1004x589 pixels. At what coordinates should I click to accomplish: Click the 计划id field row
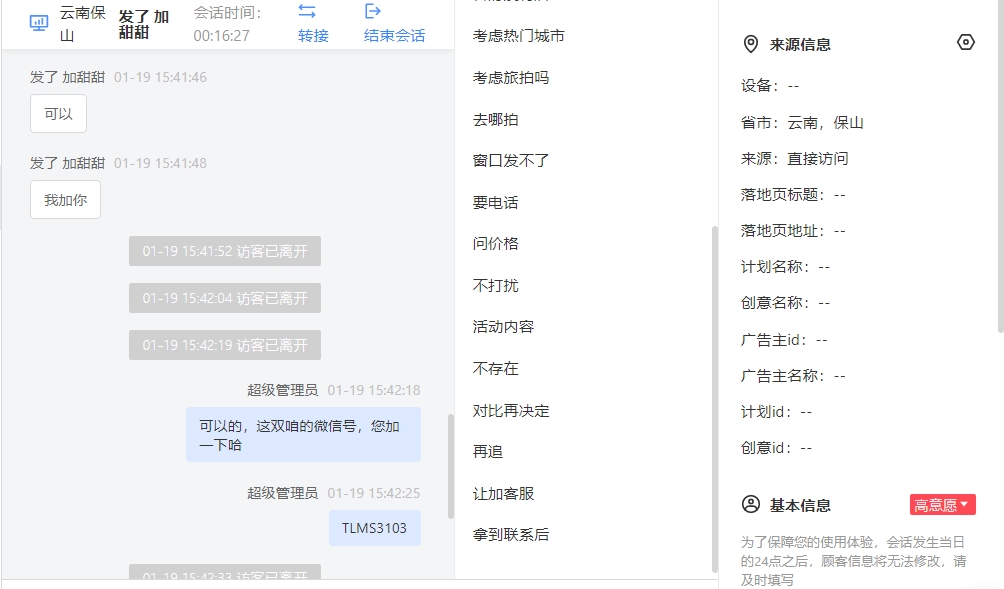(x=777, y=412)
